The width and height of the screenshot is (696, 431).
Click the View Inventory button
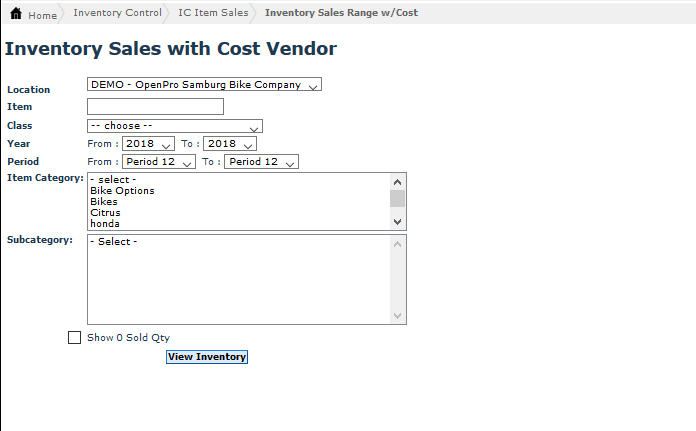tap(207, 357)
